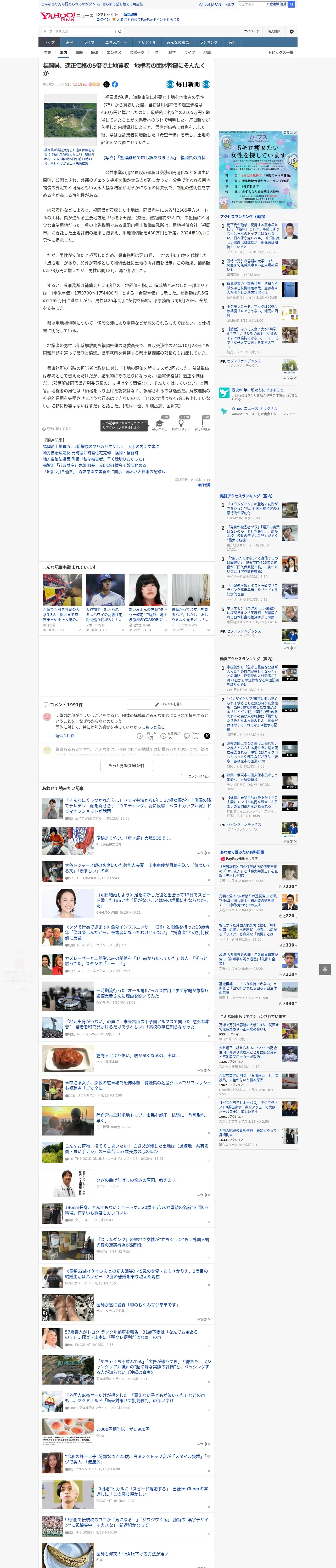Open the ヘルプ link at top
The width and height of the screenshot is (336, 1568).
click(229, 4)
